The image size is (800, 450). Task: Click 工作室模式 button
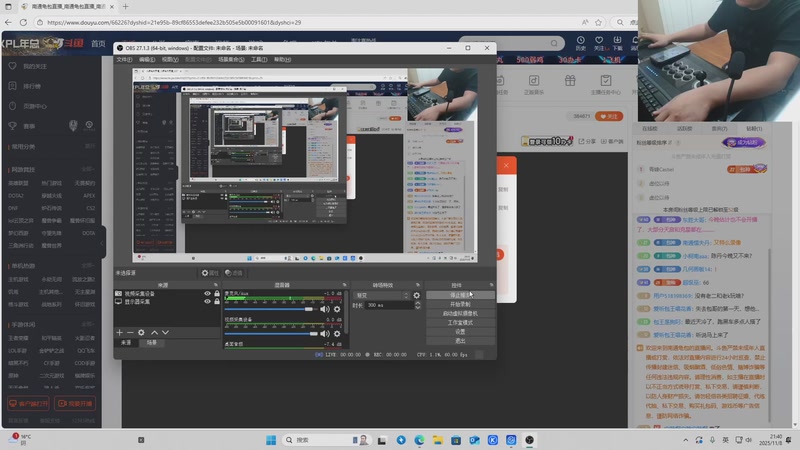point(460,323)
